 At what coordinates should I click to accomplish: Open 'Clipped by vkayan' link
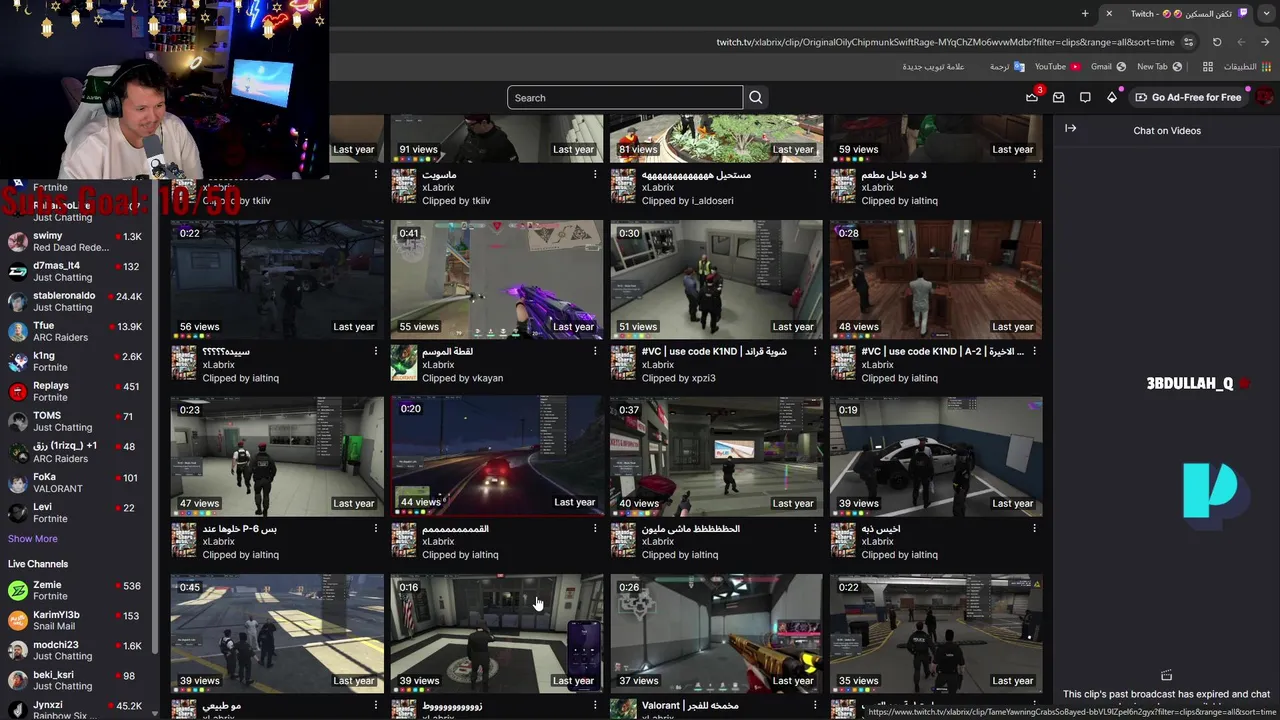click(x=462, y=378)
